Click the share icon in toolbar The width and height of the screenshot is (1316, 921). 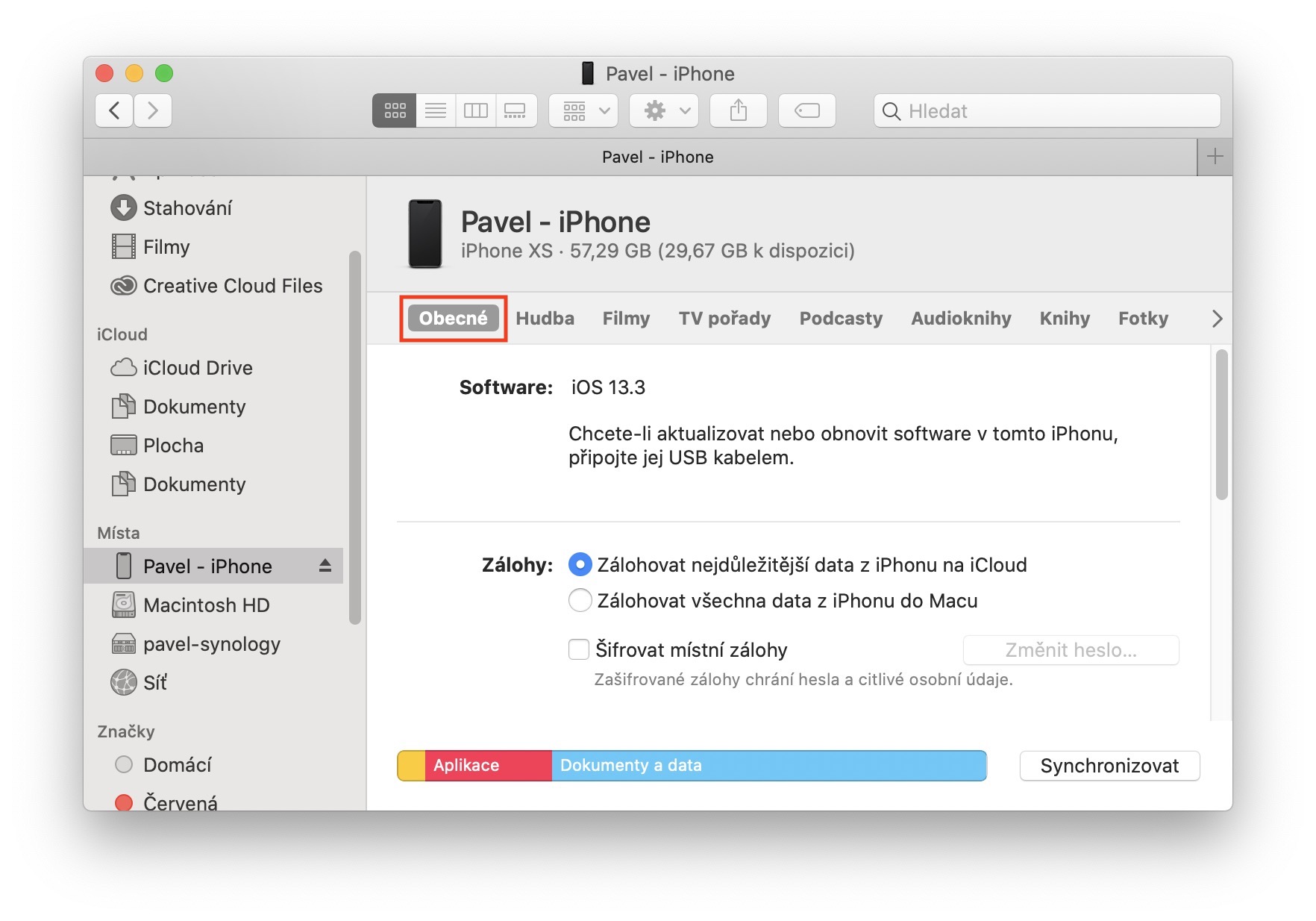pyautogui.click(x=738, y=111)
